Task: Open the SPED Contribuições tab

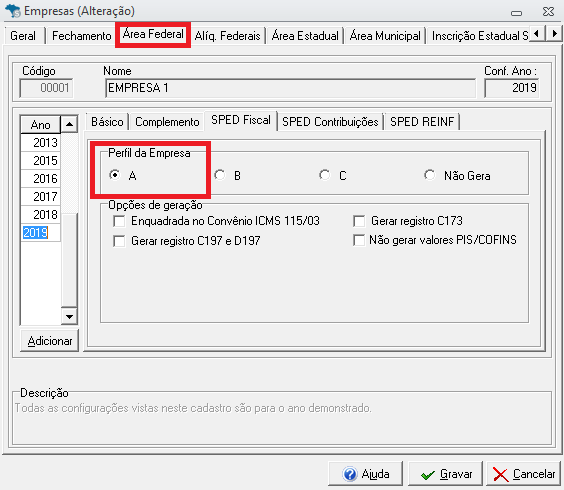Action: (330, 122)
